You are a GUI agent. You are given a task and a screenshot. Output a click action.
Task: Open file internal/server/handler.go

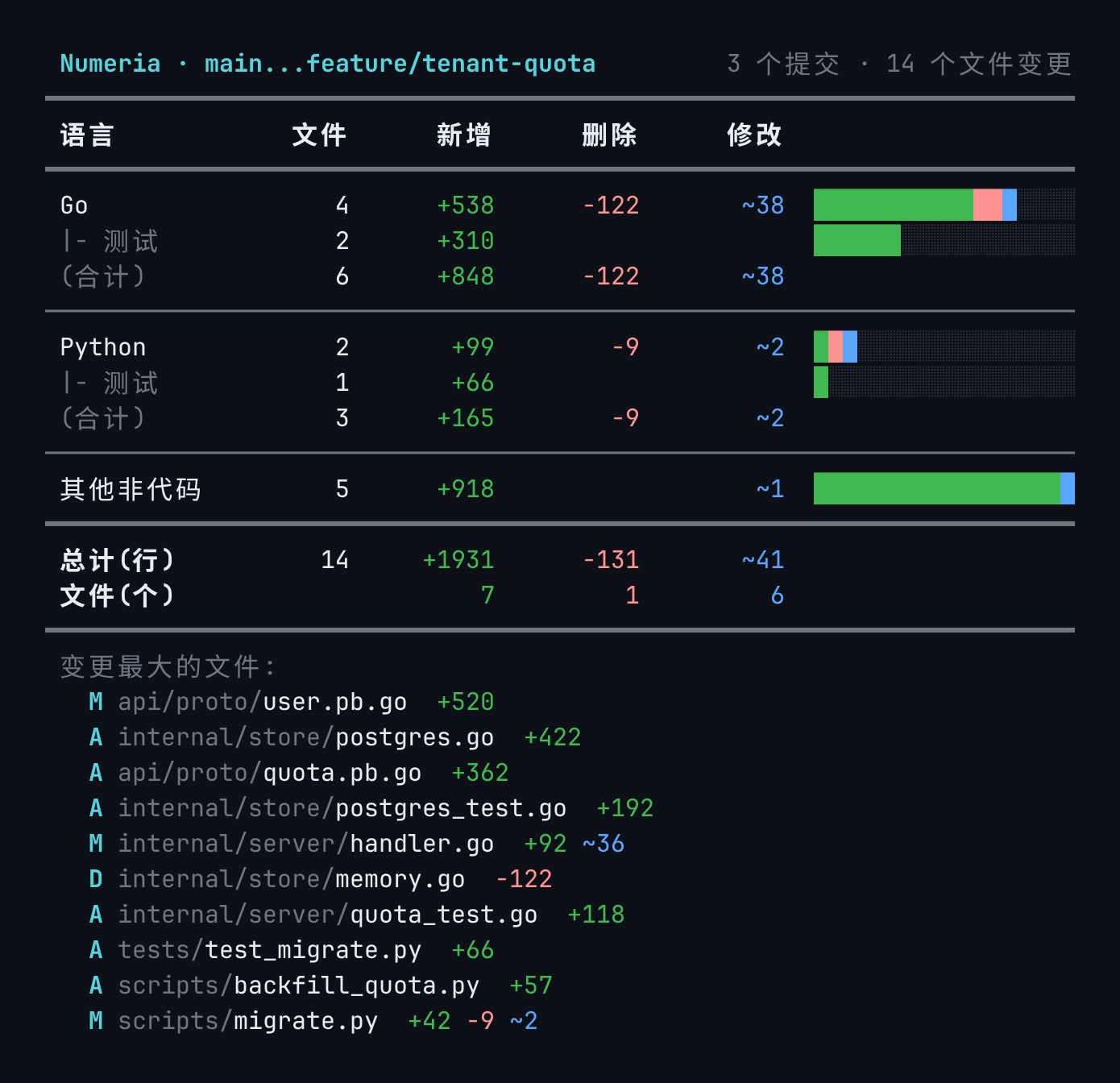pyautogui.click(x=306, y=844)
